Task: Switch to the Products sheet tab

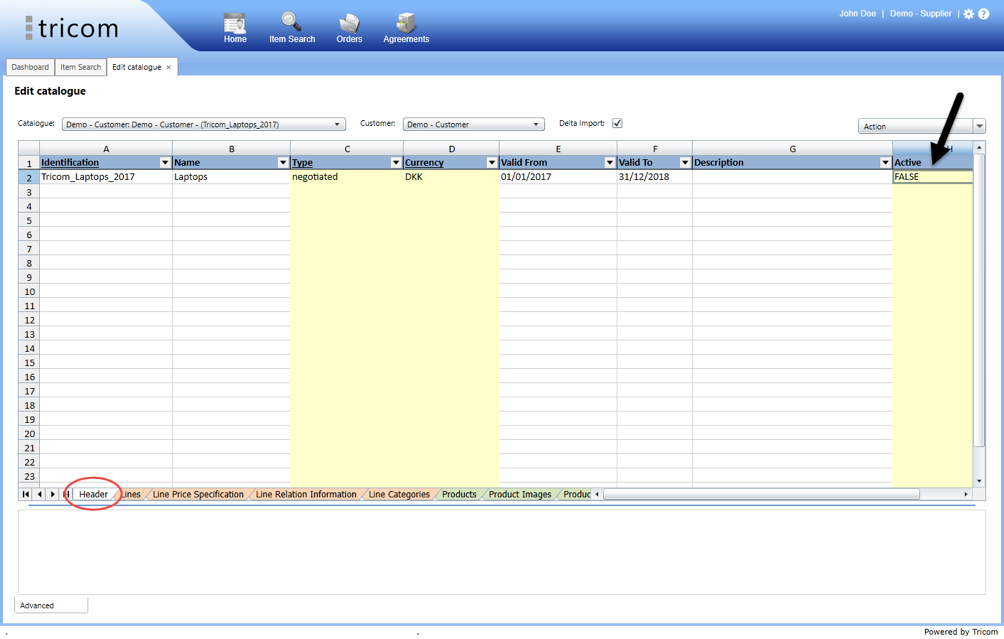Action: (459, 494)
